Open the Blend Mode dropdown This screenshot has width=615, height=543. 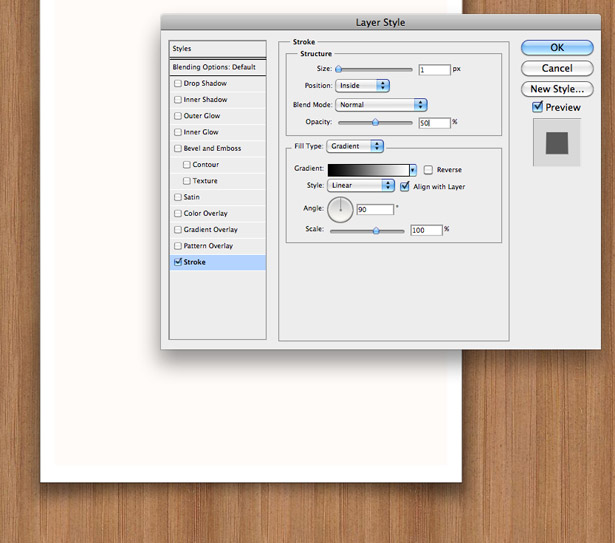tap(381, 105)
